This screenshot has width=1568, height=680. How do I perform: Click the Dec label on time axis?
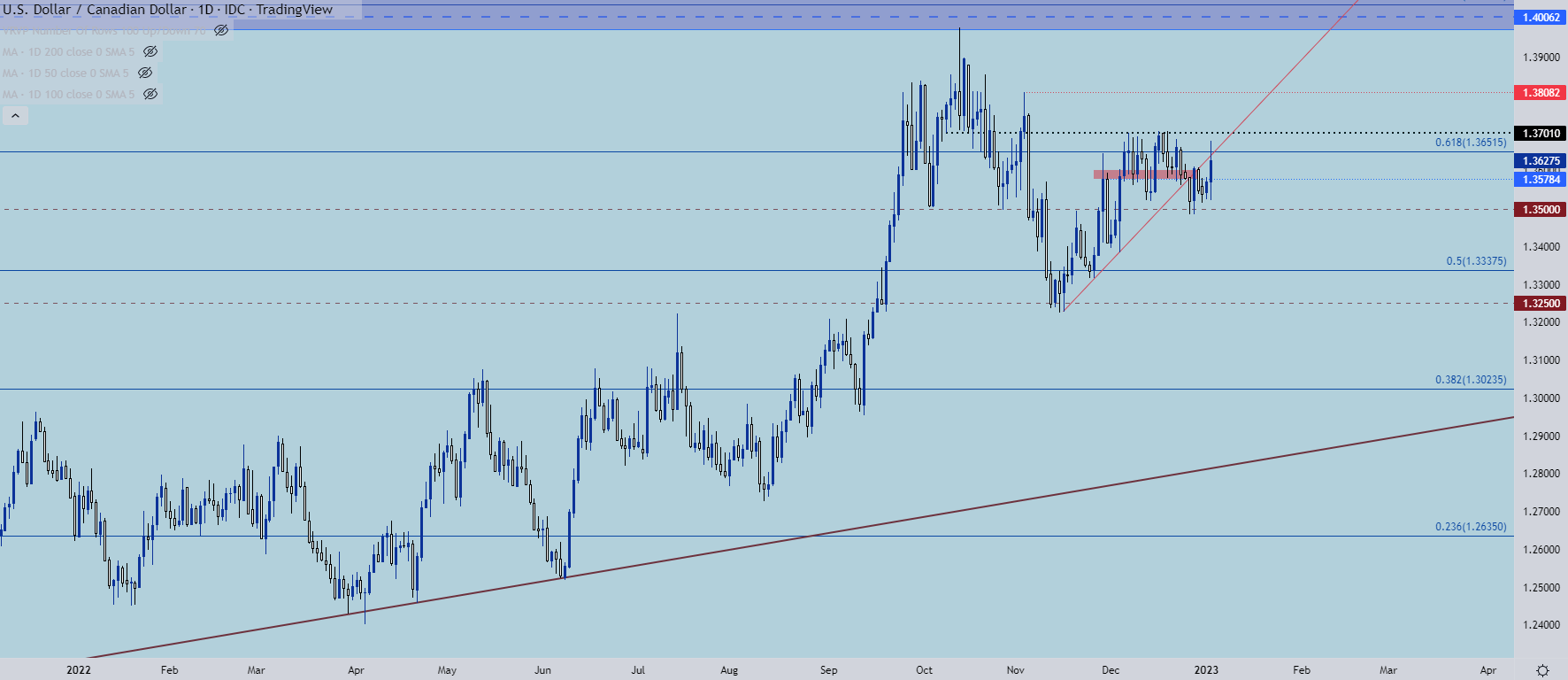pos(1111,670)
